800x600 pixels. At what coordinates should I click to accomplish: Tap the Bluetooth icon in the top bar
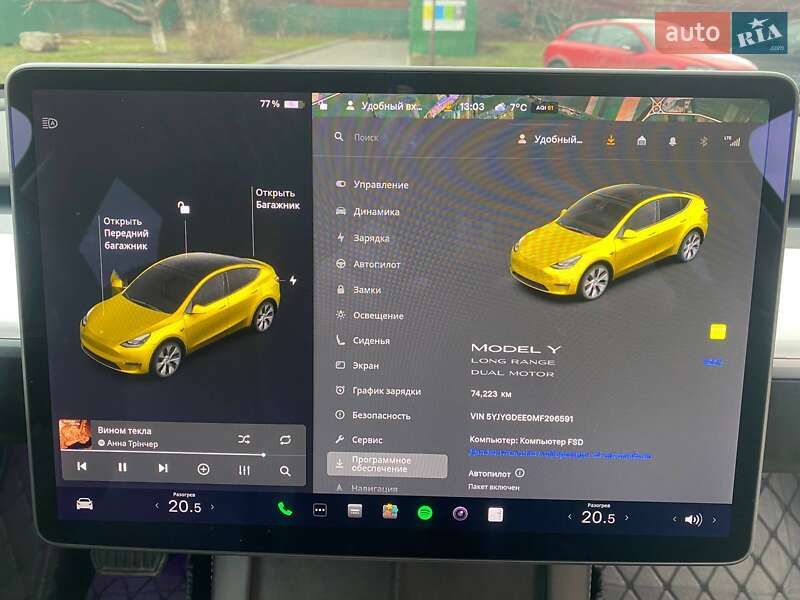pos(703,142)
